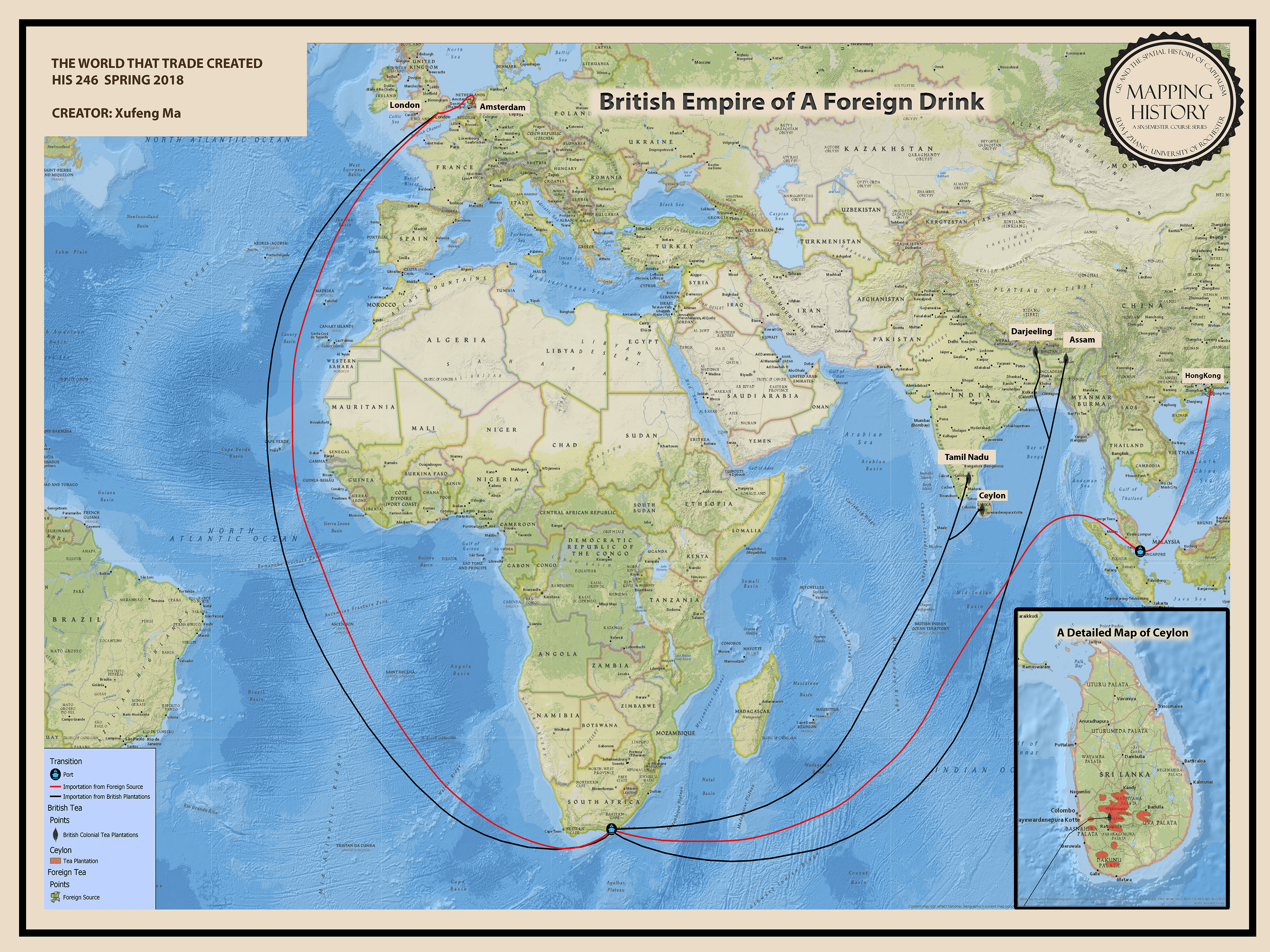Screen dimensions: 1270x952
Task: Click the legend heading 'British Tea'
Action: (x=65, y=807)
